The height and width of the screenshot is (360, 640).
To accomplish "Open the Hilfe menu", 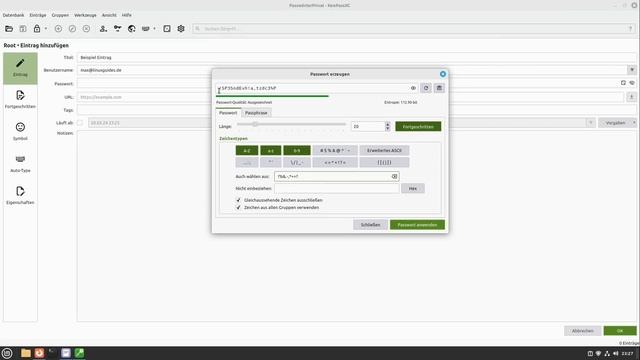I will click(127, 15).
